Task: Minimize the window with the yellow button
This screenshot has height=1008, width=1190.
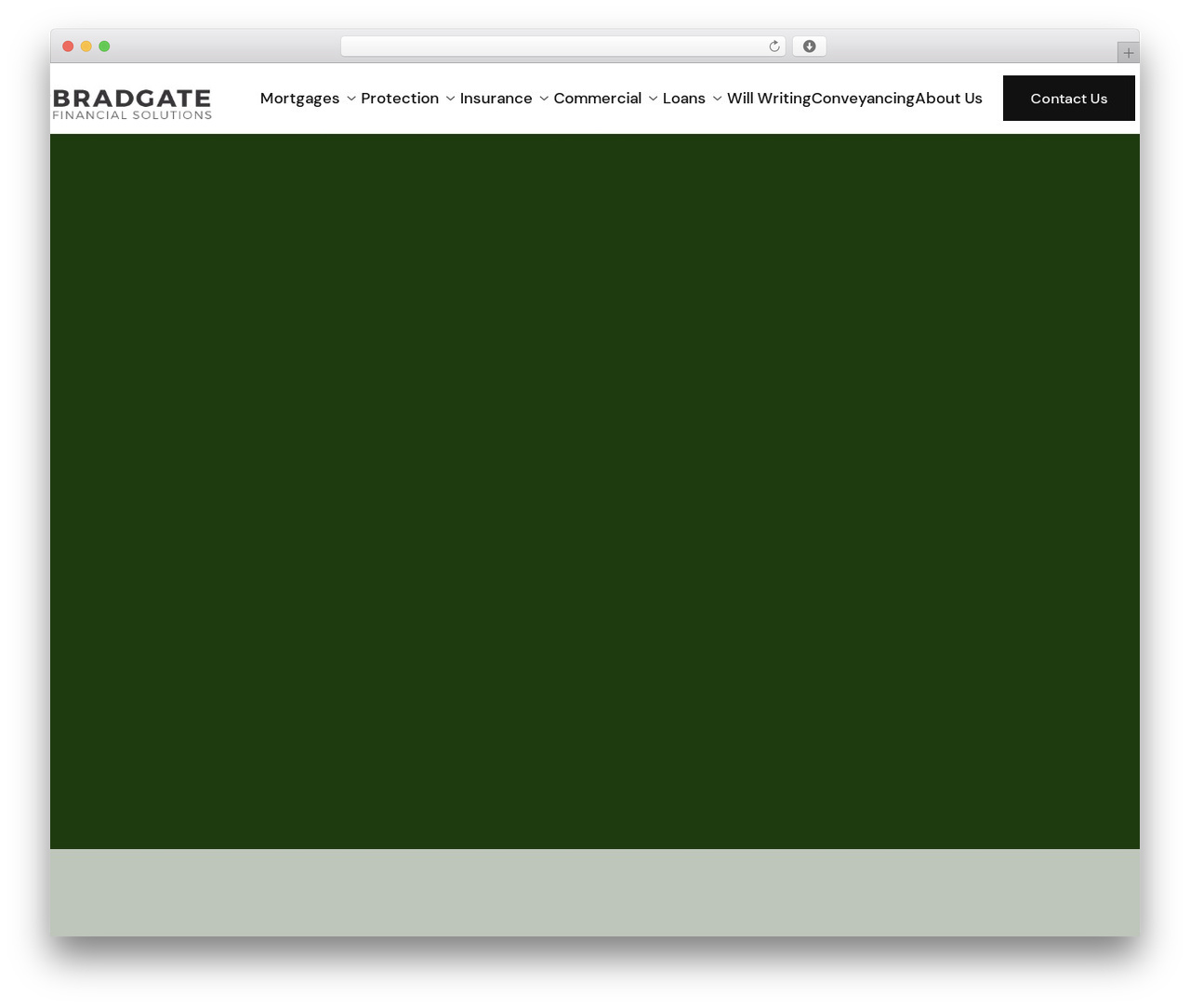Action: pyautogui.click(x=86, y=46)
